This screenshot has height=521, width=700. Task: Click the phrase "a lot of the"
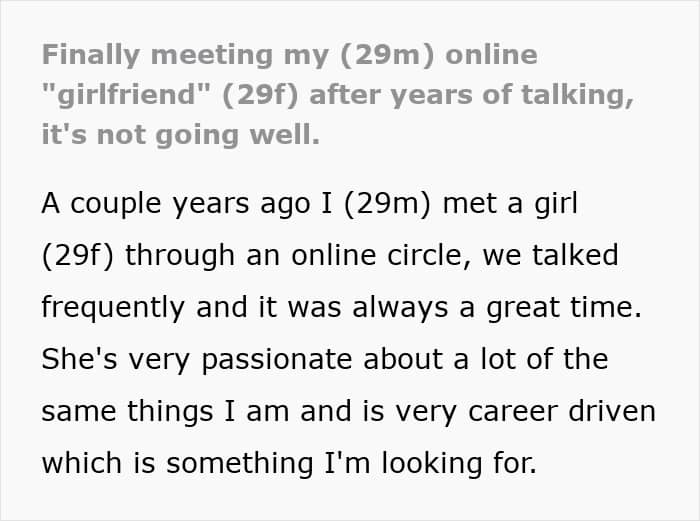pos(530,358)
